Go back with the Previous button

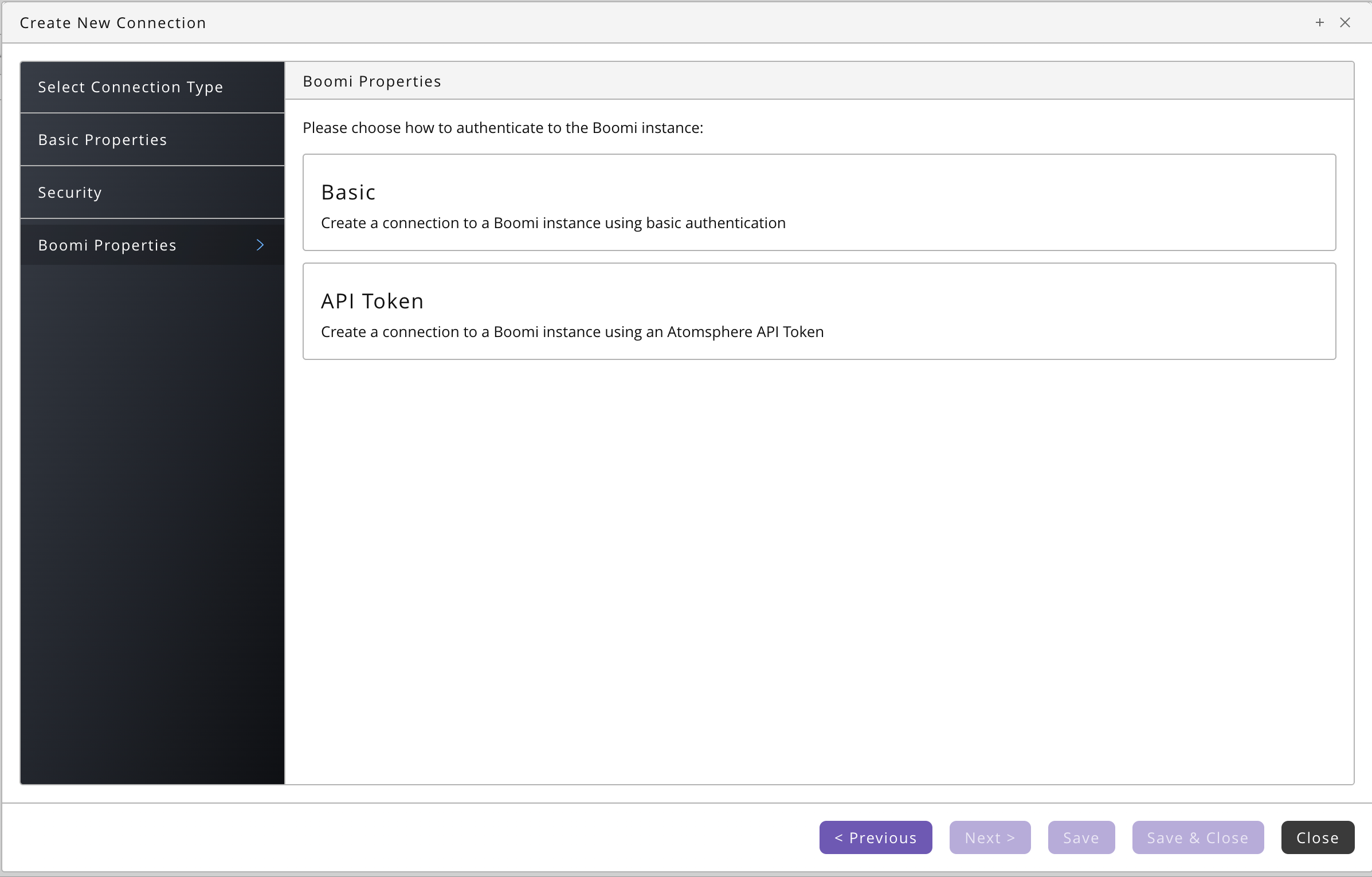pos(876,837)
